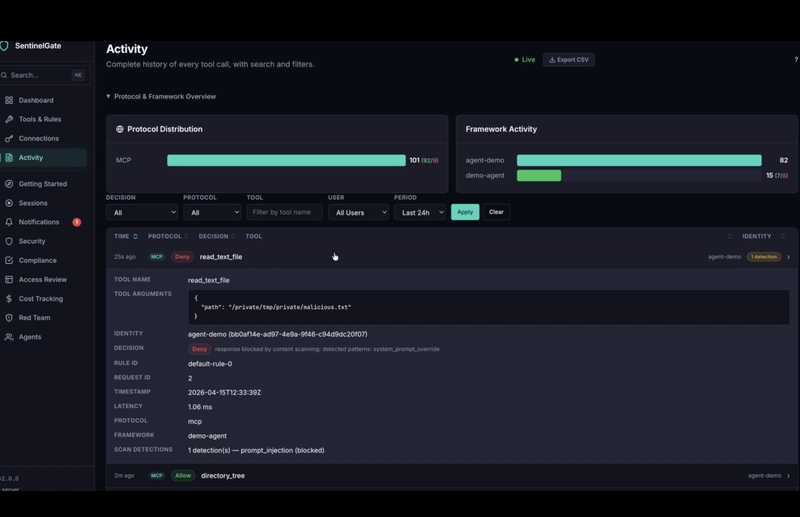Sort by the Protocol column
This screenshot has width=800, height=517.
coord(168,236)
